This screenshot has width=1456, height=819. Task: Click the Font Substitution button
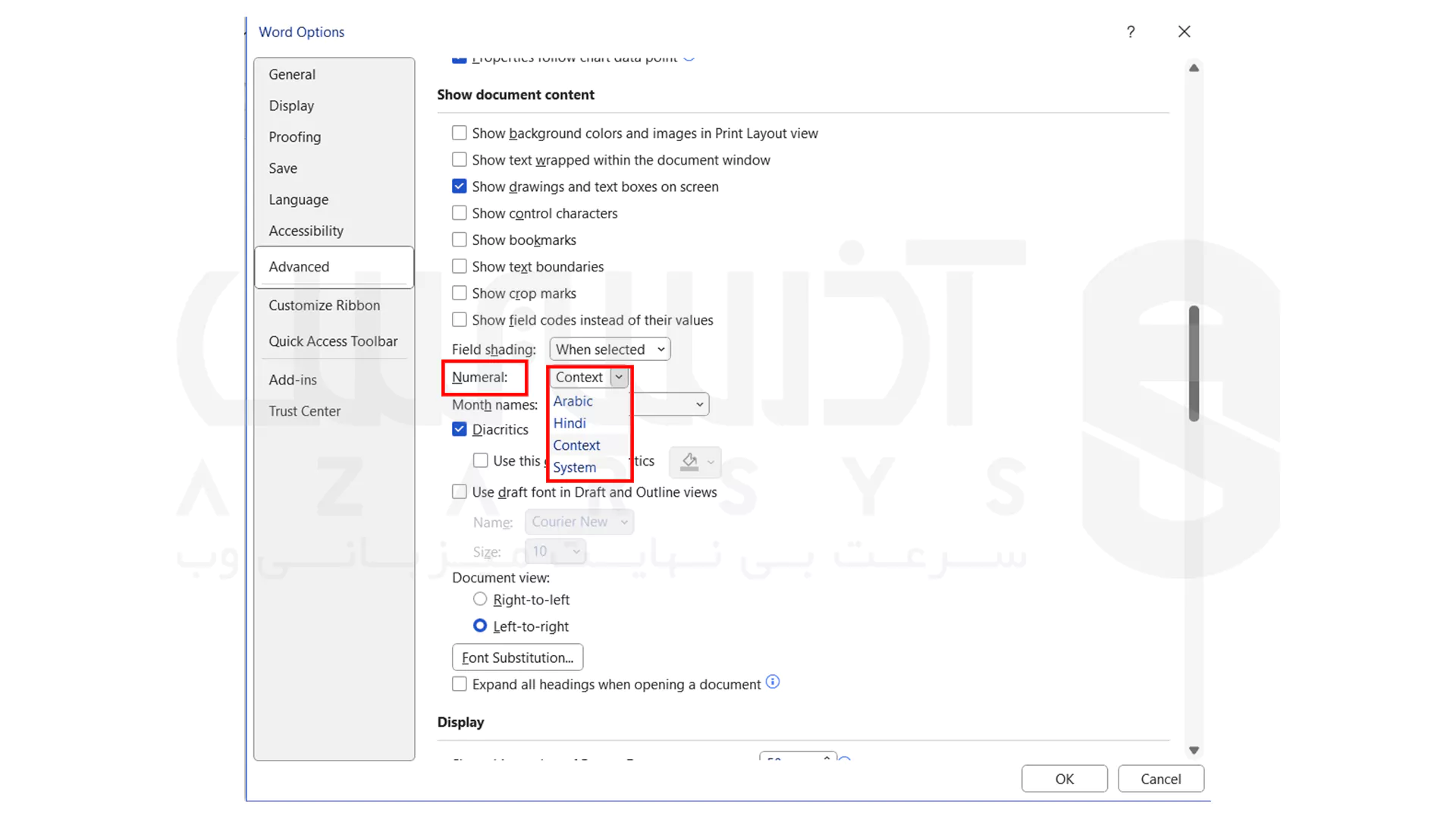(517, 657)
